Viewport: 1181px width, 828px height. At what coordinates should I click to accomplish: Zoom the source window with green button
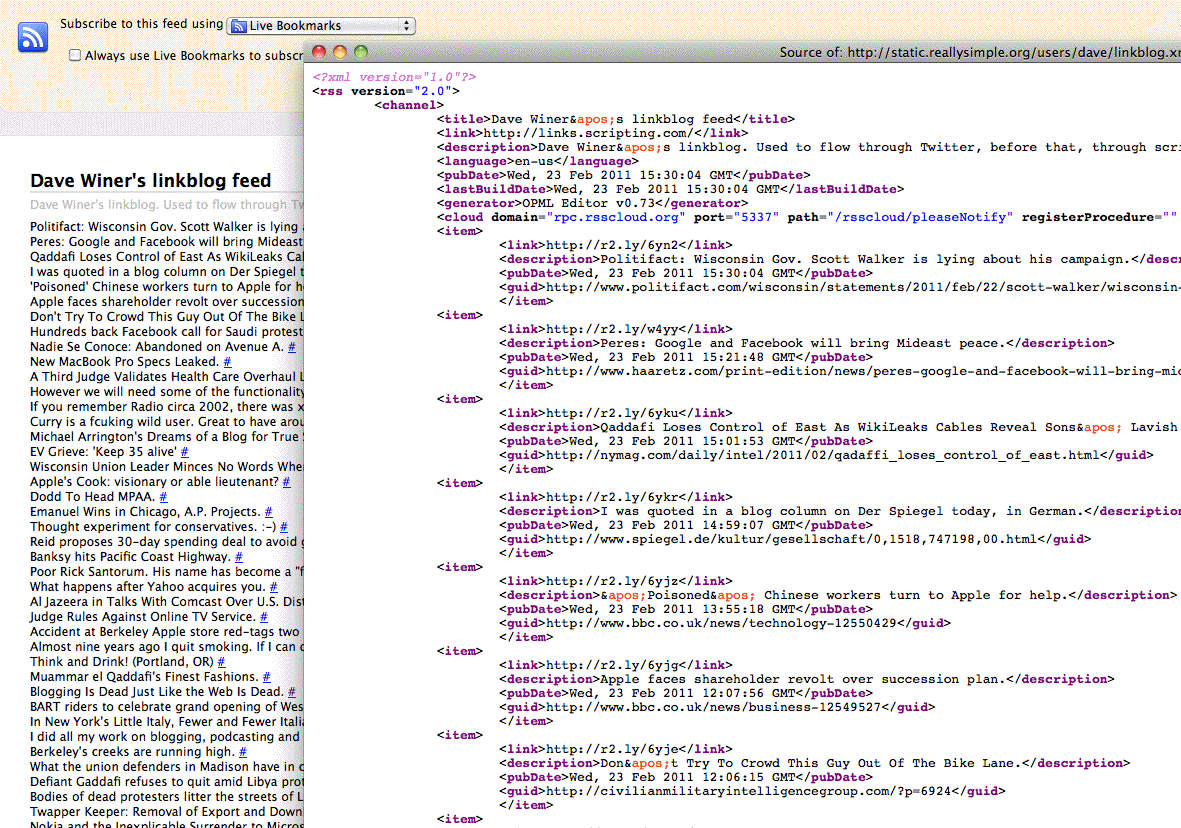[x=361, y=52]
